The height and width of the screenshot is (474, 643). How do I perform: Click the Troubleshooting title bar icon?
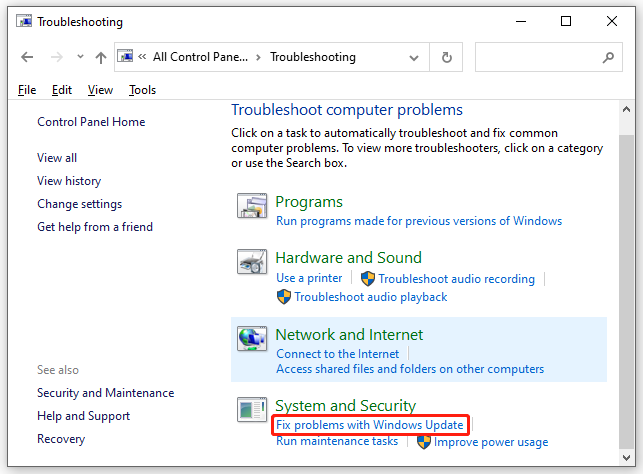[x=24, y=21]
